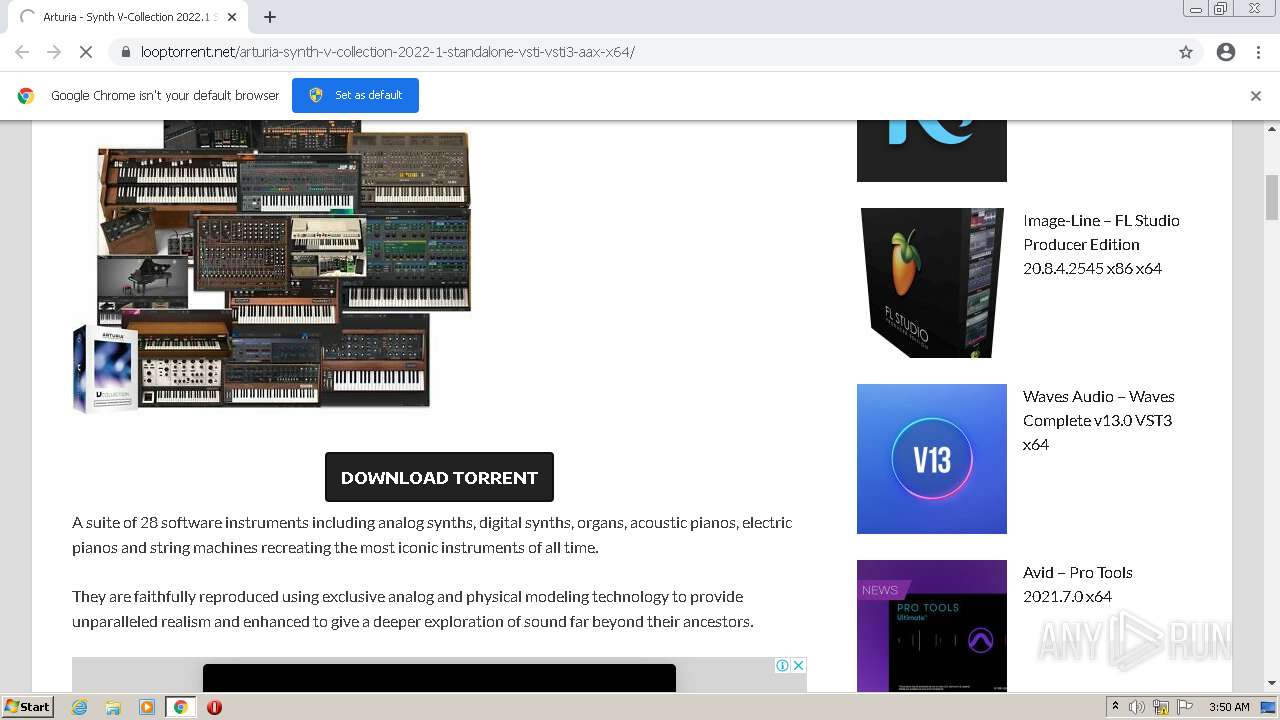This screenshot has height=720, width=1280.
Task: Click scrollbar up arrow
Action: pyautogui.click(x=1272, y=128)
